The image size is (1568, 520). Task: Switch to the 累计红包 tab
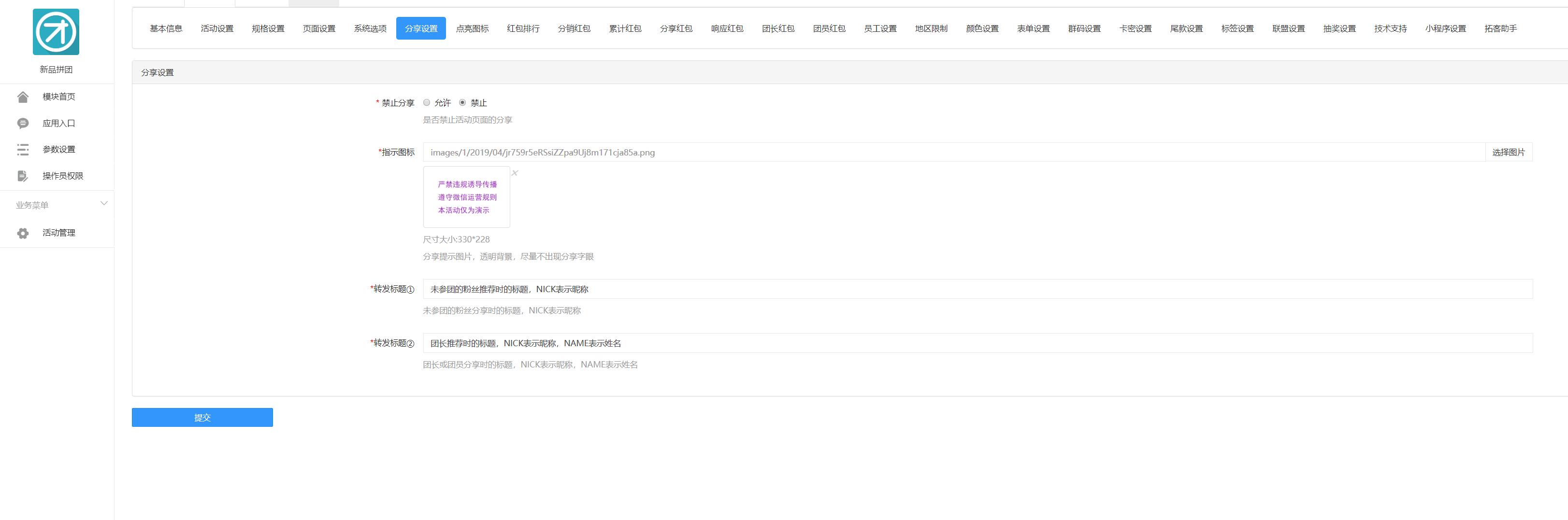(x=625, y=28)
